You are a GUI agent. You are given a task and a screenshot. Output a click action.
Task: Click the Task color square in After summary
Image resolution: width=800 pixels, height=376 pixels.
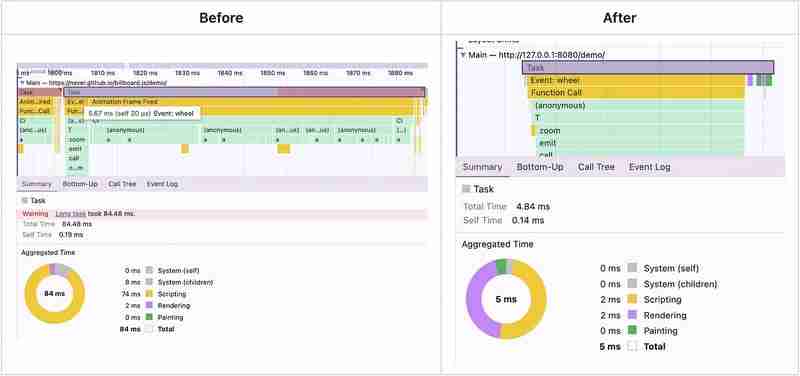pyautogui.click(x=466, y=189)
